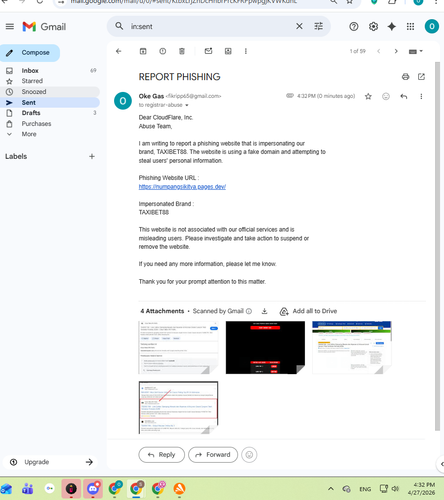
Task: Open the Support help icon
Action: [x=354, y=26]
